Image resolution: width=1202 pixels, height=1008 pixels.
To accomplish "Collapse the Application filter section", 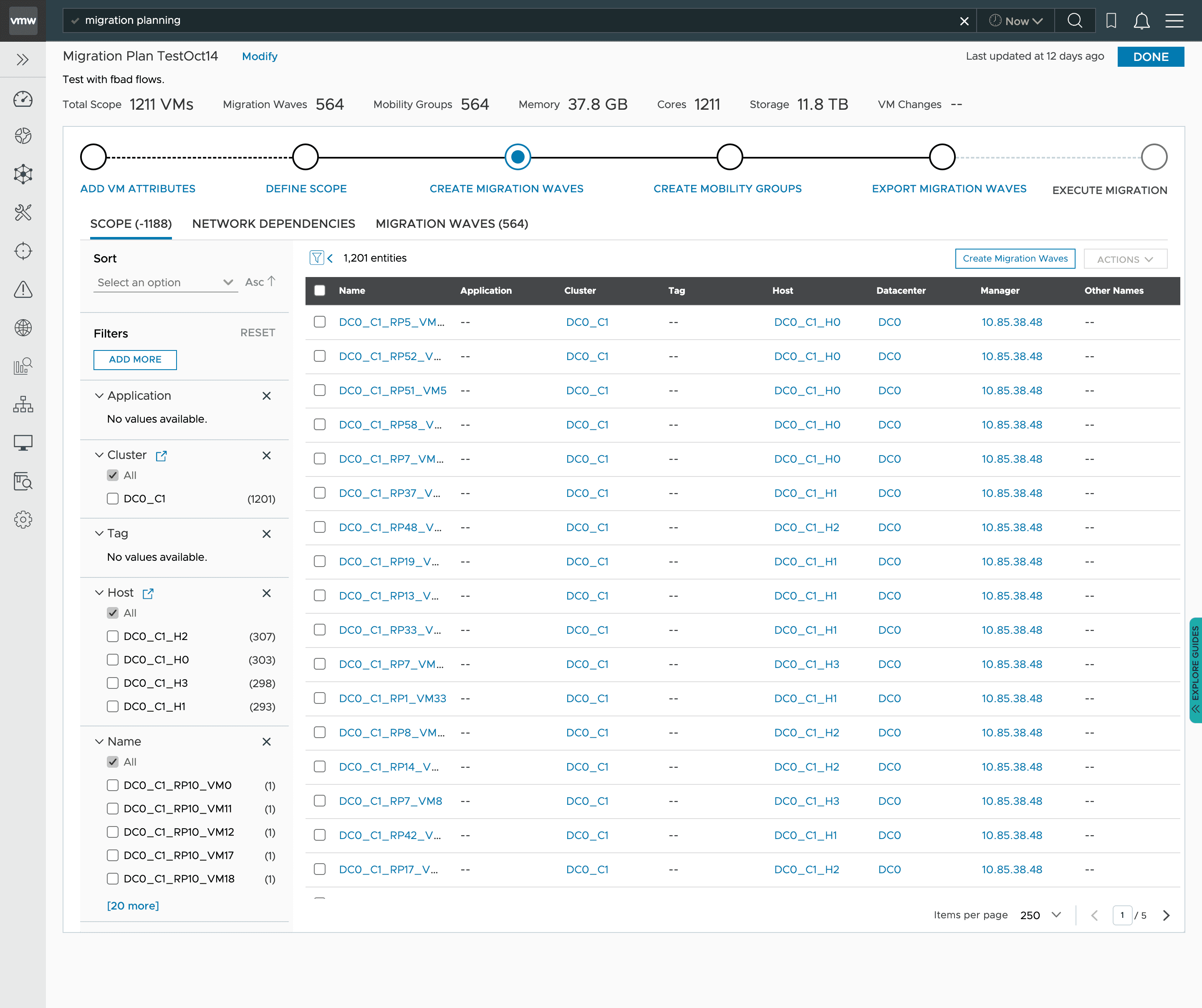I will click(99, 396).
